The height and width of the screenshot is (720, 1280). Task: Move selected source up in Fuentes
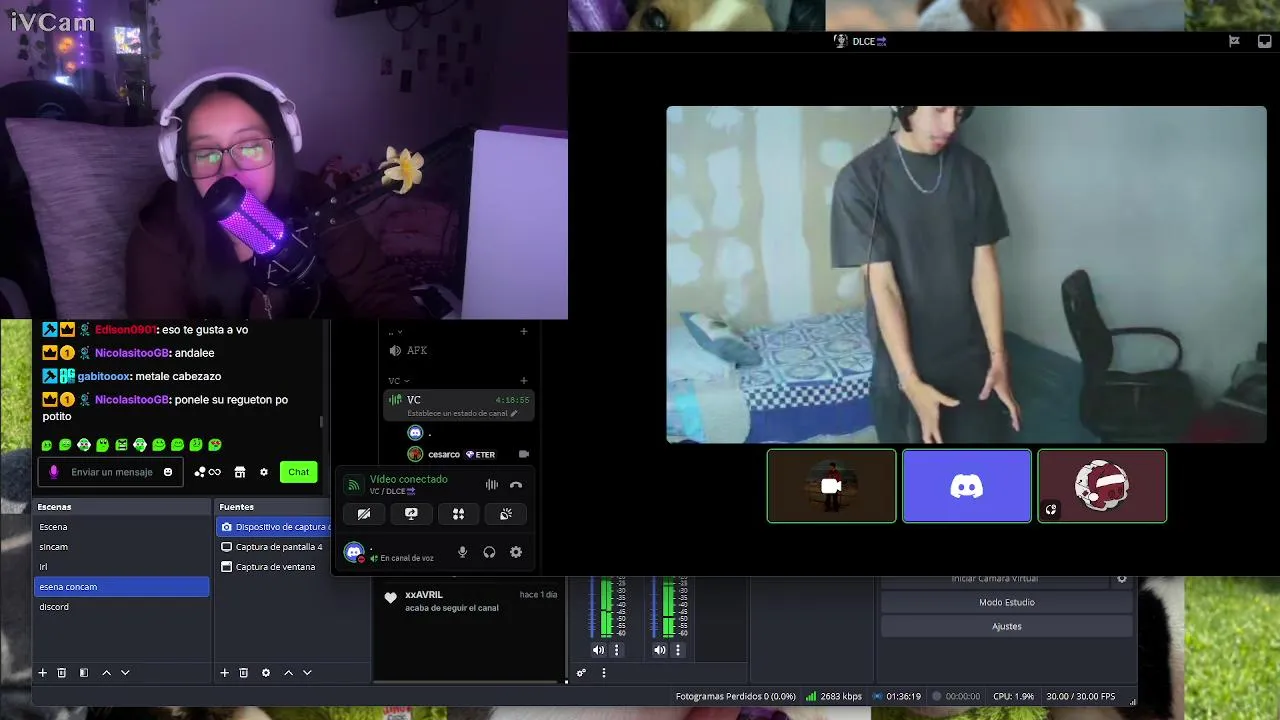coord(289,673)
